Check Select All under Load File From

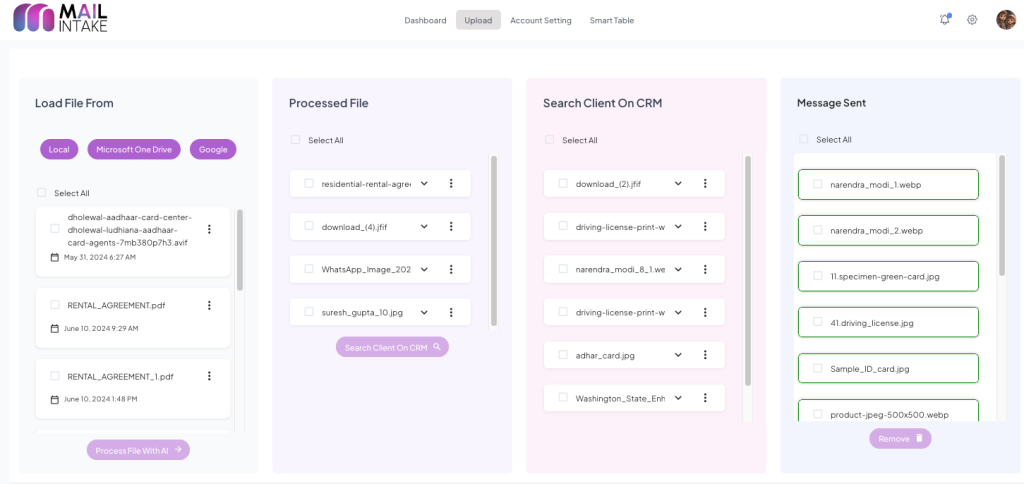click(x=41, y=193)
